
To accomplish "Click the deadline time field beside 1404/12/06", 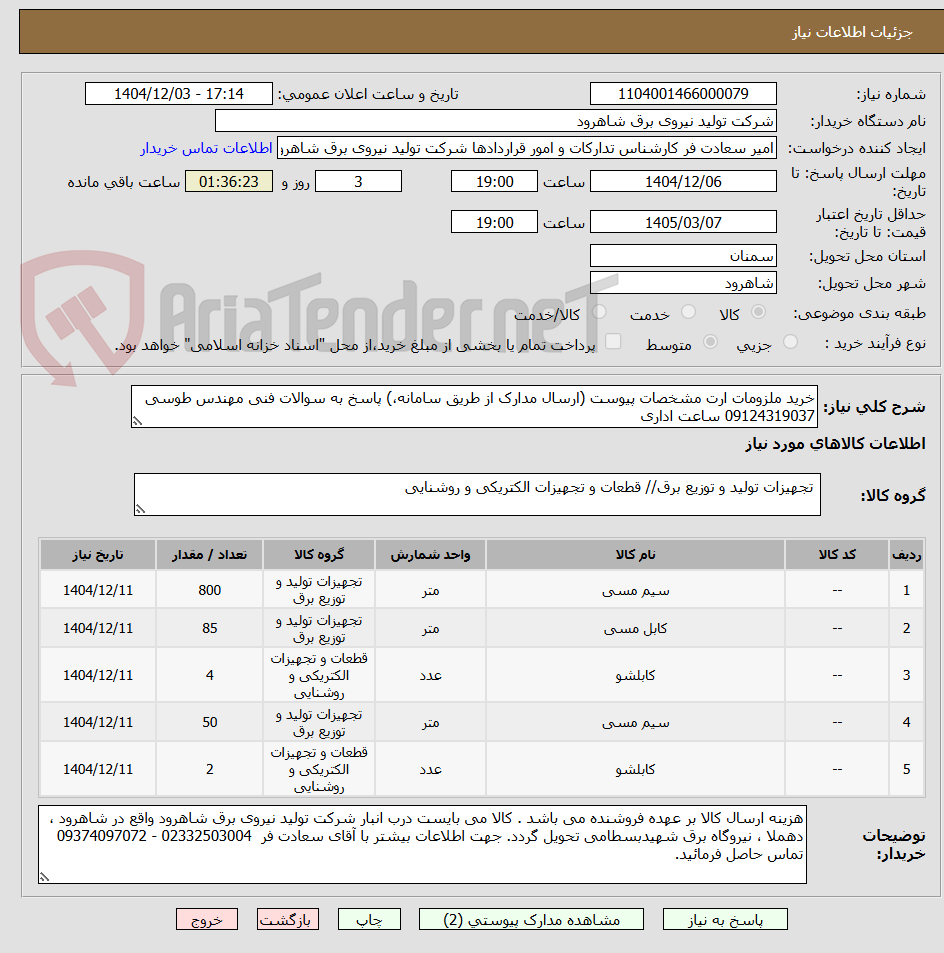I will (x=494, y=181).
